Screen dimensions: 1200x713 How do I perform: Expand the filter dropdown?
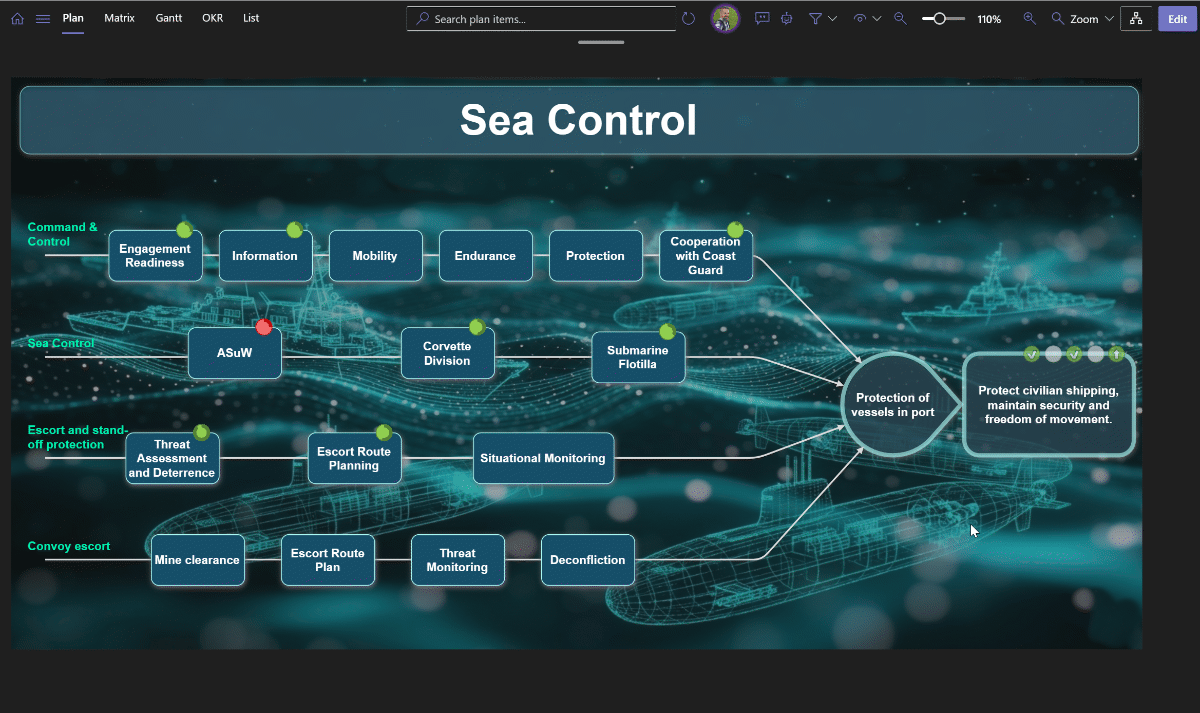(x=822, y=19)
